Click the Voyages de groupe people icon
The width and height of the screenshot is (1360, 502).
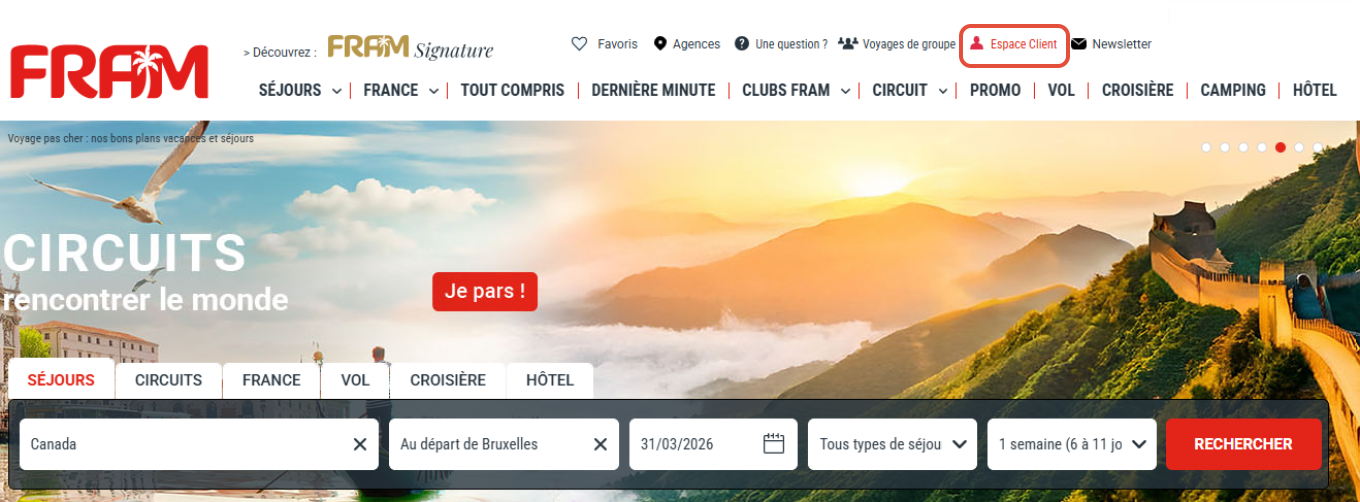[848, 44]
